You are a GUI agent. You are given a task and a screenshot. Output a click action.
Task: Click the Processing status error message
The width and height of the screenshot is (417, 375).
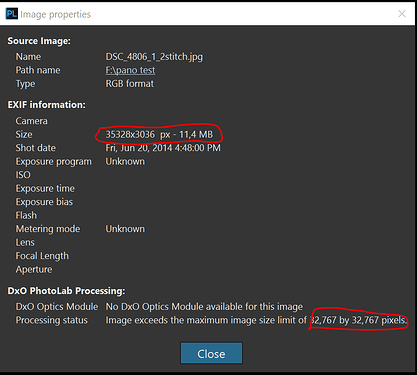pyautogui.click(x=256, y=320)
